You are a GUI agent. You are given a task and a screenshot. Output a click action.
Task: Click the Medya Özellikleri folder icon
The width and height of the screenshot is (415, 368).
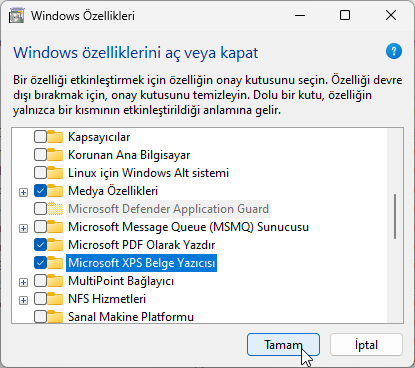(55, 191)
